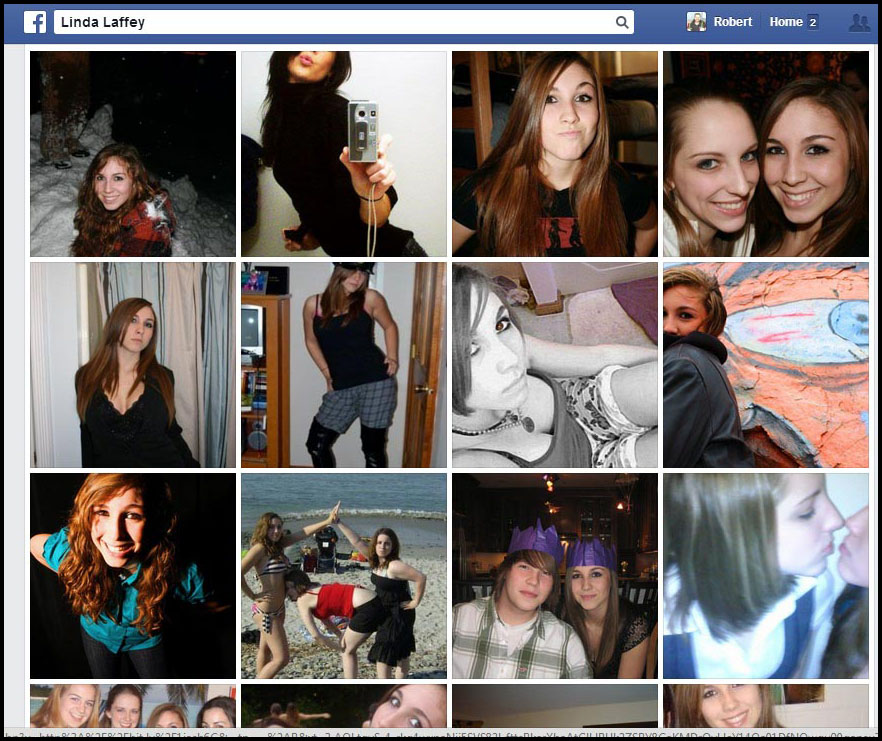Open the photo with orange graffiti wall
This screenshot has width=882, height=741.
coord(766,365)
